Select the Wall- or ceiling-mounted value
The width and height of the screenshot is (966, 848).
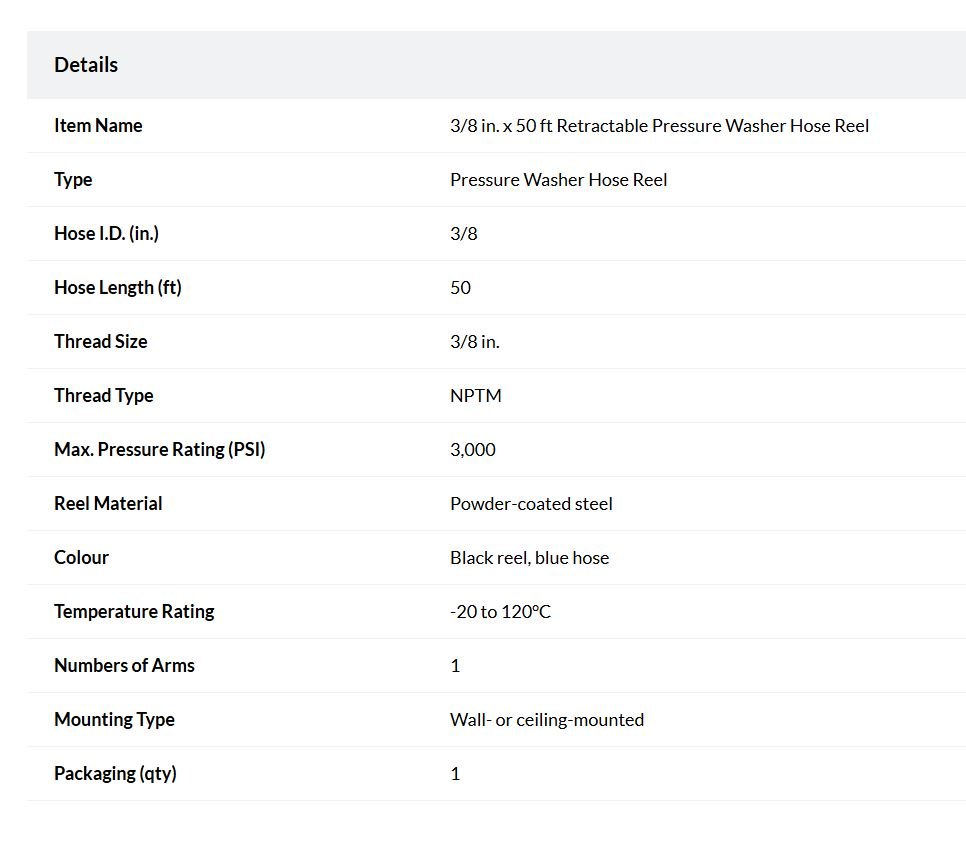(546, 720)
